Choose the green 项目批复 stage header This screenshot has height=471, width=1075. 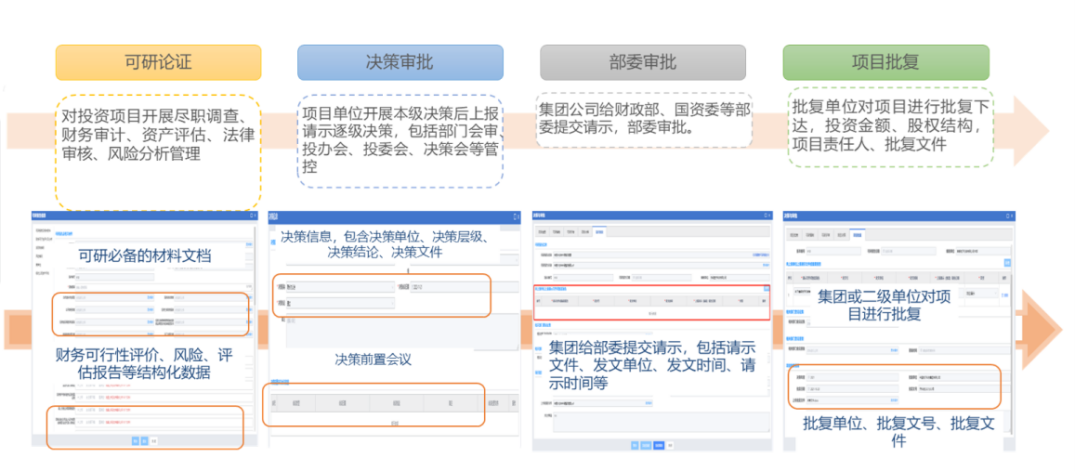[x=884, y=63]
